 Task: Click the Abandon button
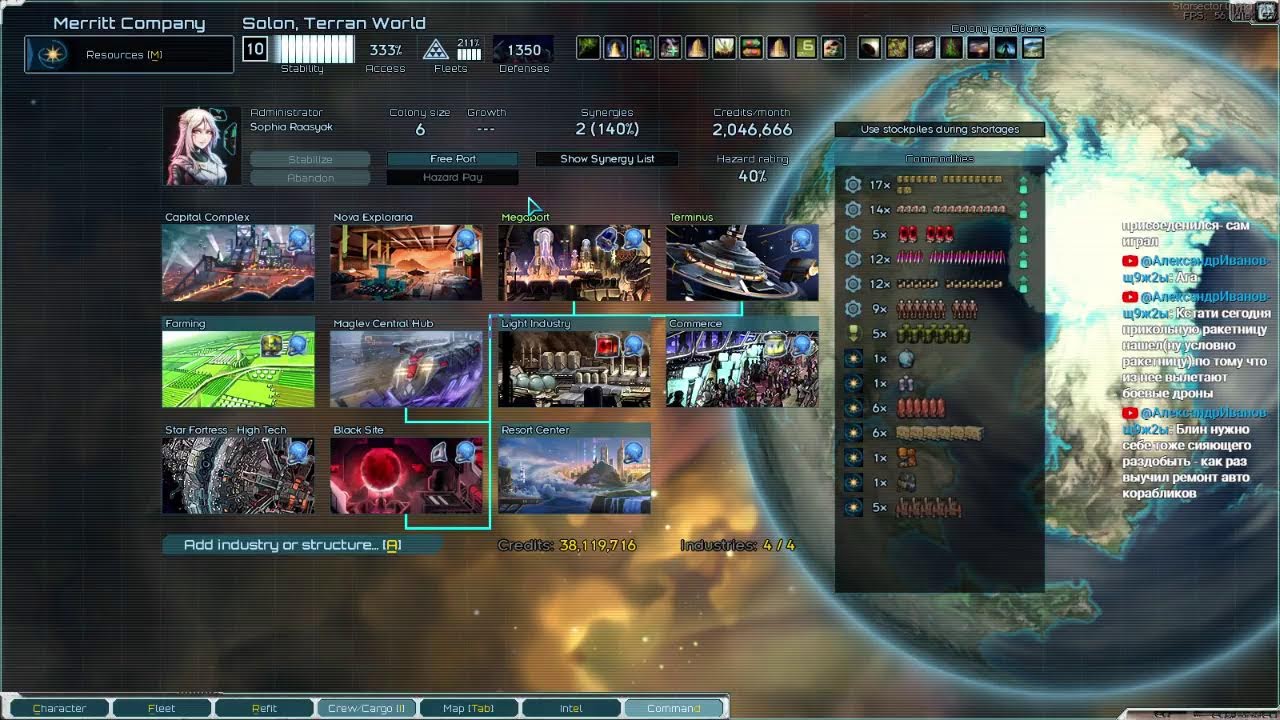pos(310,177)
